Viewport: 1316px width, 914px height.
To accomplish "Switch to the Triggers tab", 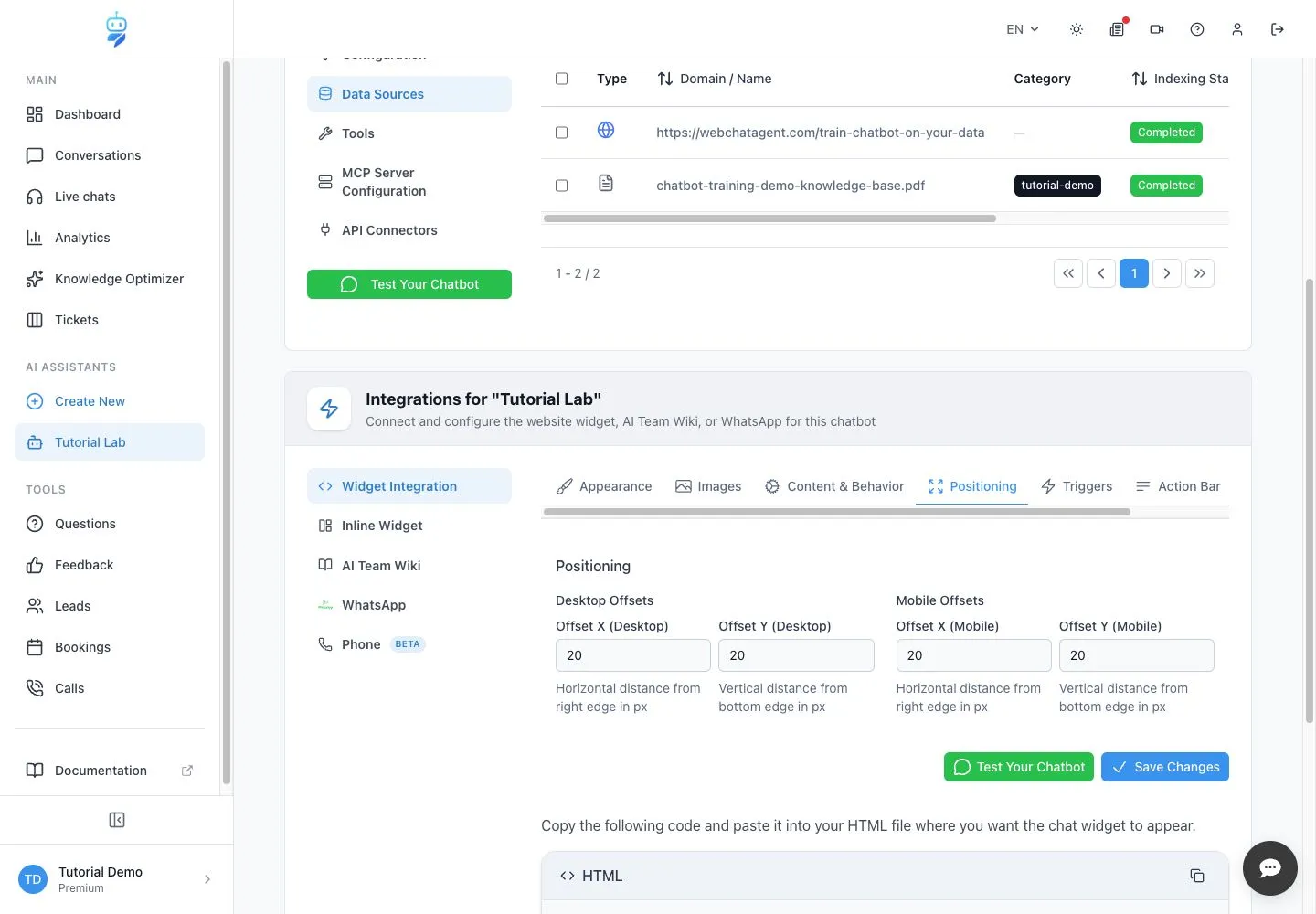I will point(1077,486).
